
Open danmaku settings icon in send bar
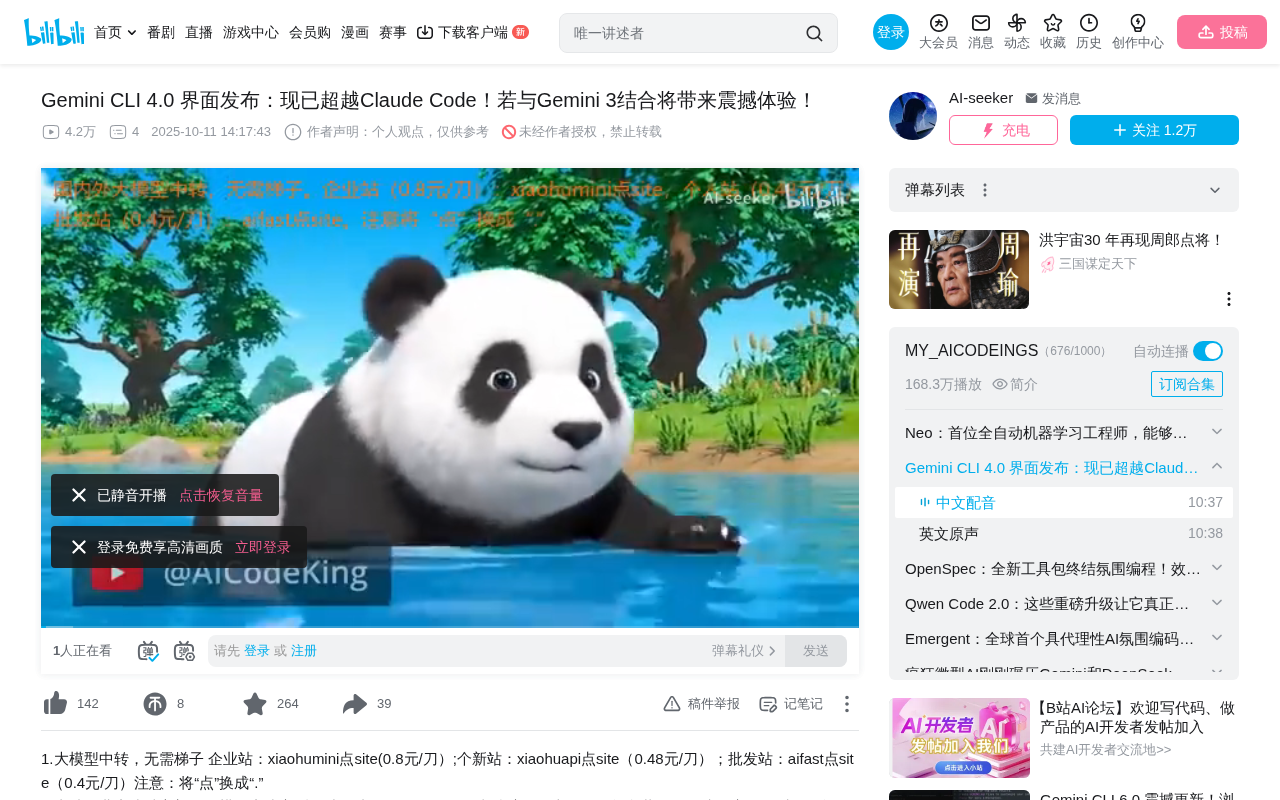tap(184, 651)
